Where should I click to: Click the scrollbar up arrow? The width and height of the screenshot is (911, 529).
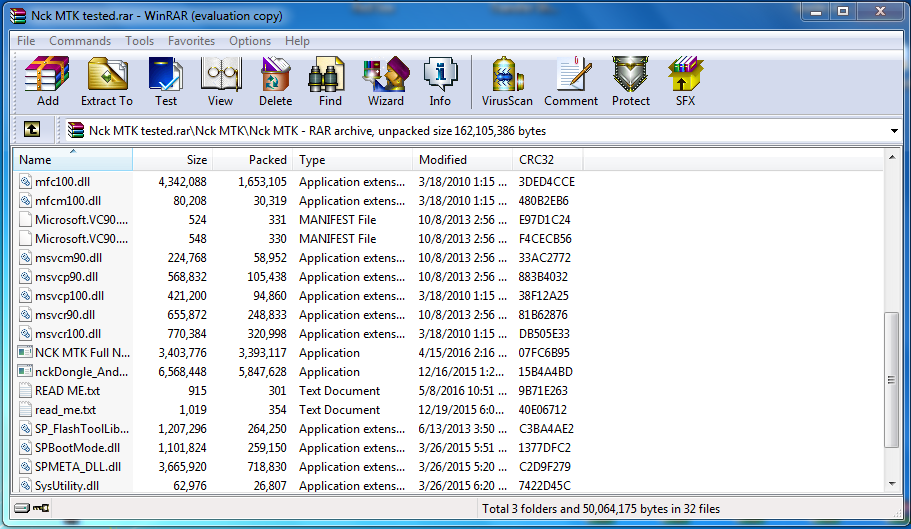891,157
